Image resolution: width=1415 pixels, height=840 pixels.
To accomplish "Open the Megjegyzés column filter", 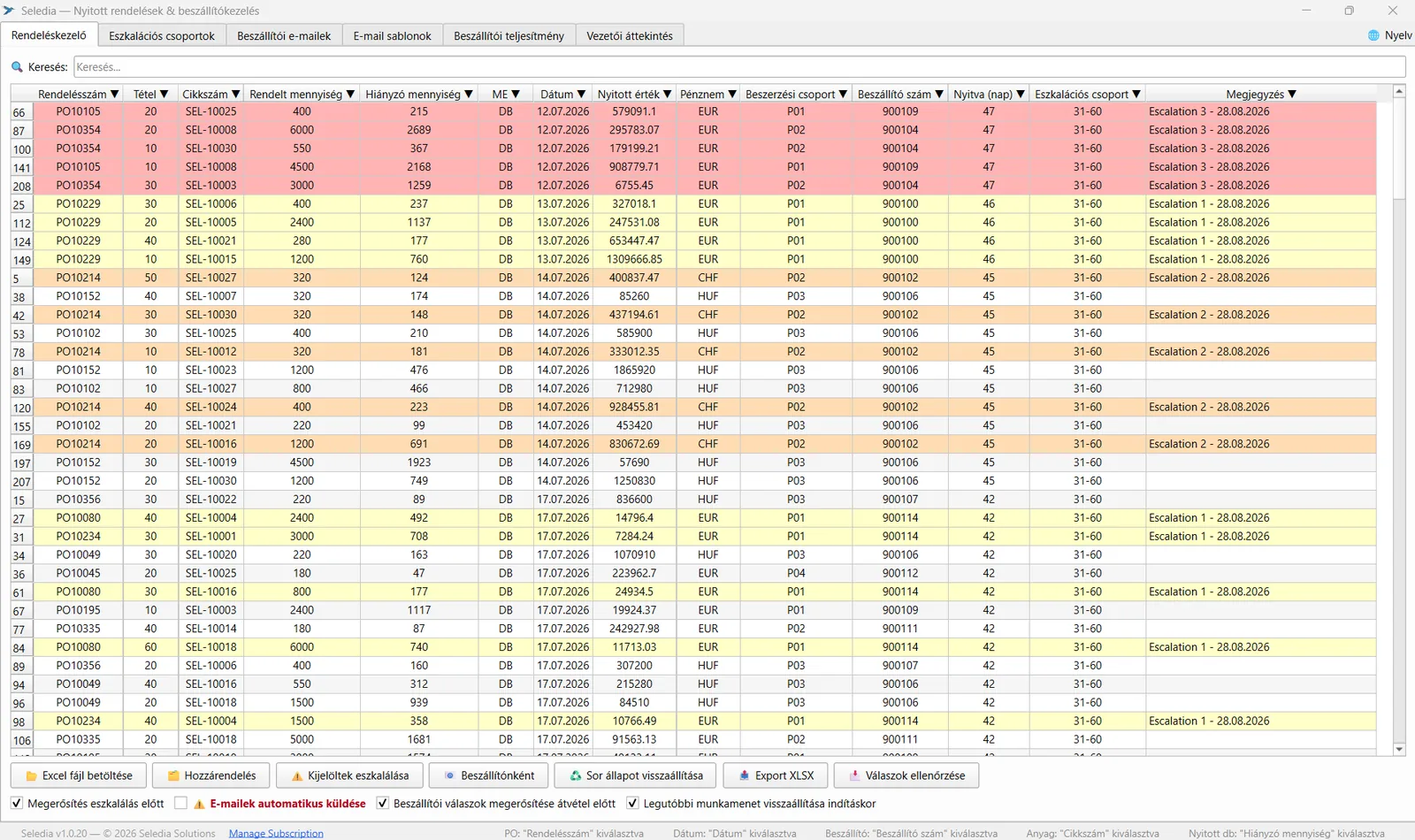I will pos(1292,94).
